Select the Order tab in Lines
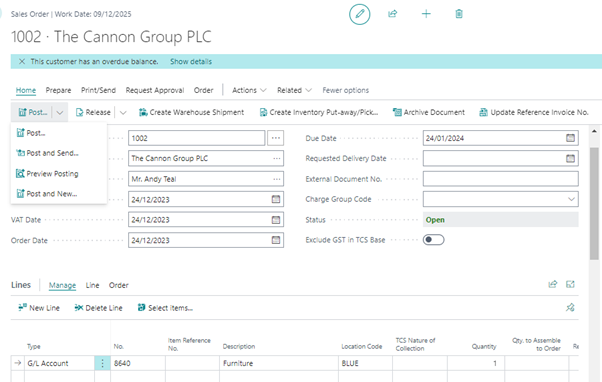This screenshot has height=382, width=602. coord(119,285)
